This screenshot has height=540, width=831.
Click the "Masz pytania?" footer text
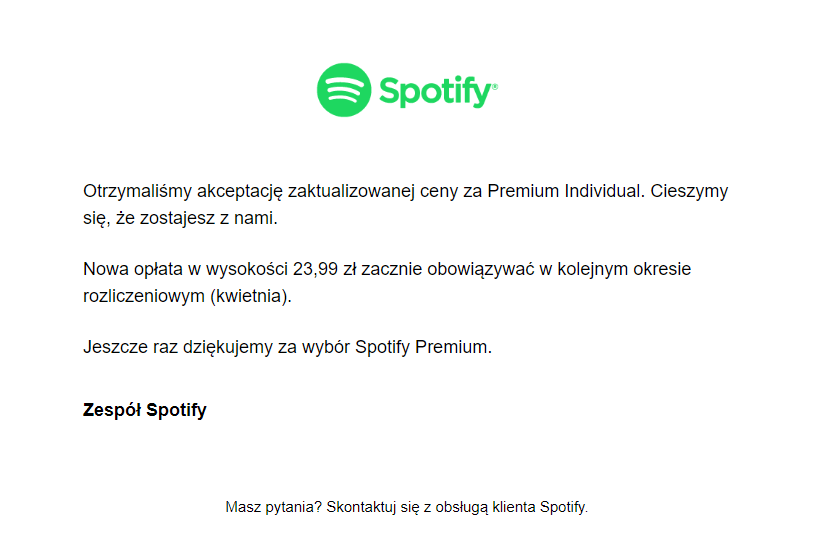tap(273, 507)
